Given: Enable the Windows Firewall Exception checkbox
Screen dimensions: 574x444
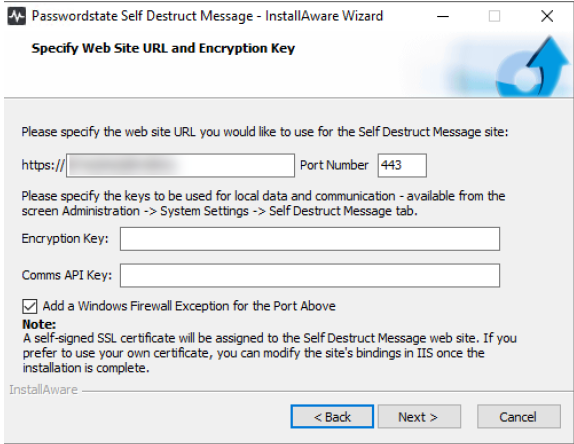Looking at the screenshot, I should (30, 306).
